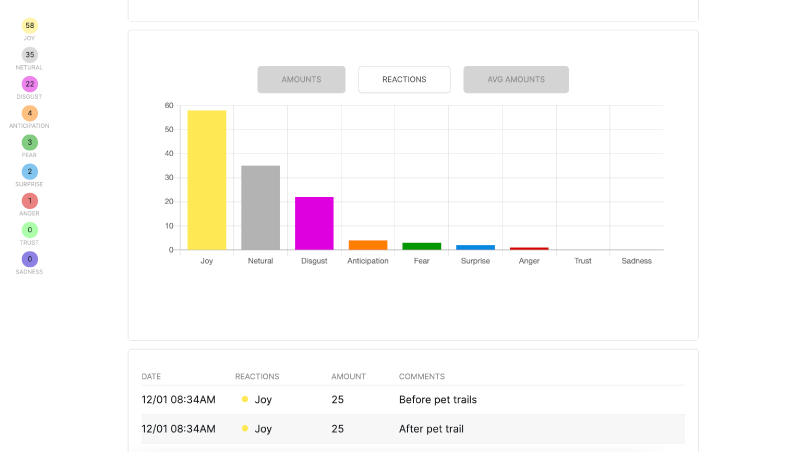Sort table by Date column header
This screenshot has height=452, width=800.
pos(151,377)
